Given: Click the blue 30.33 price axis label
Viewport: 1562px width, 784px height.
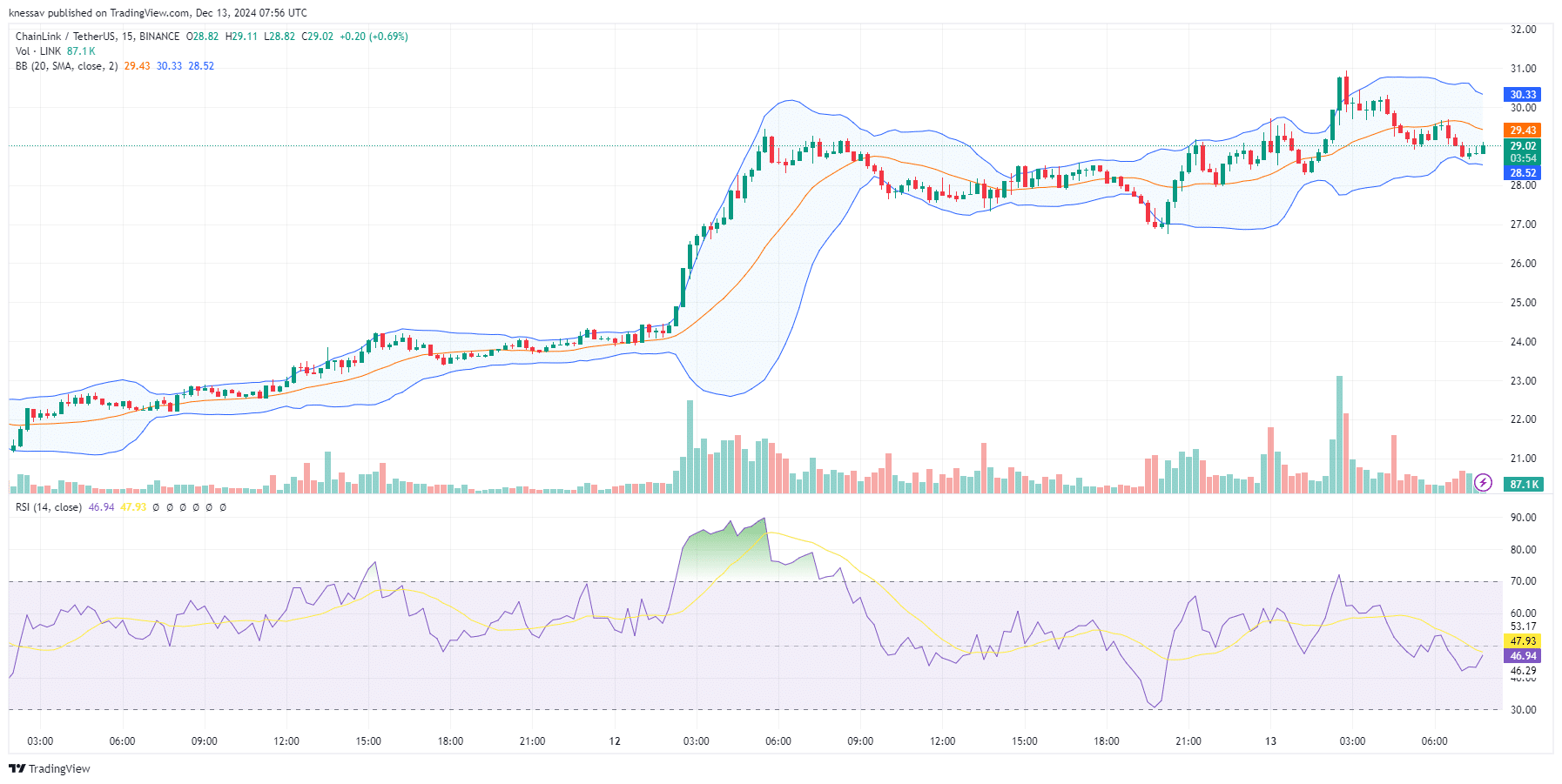Looking at the screenshot, I should 1523,94.
